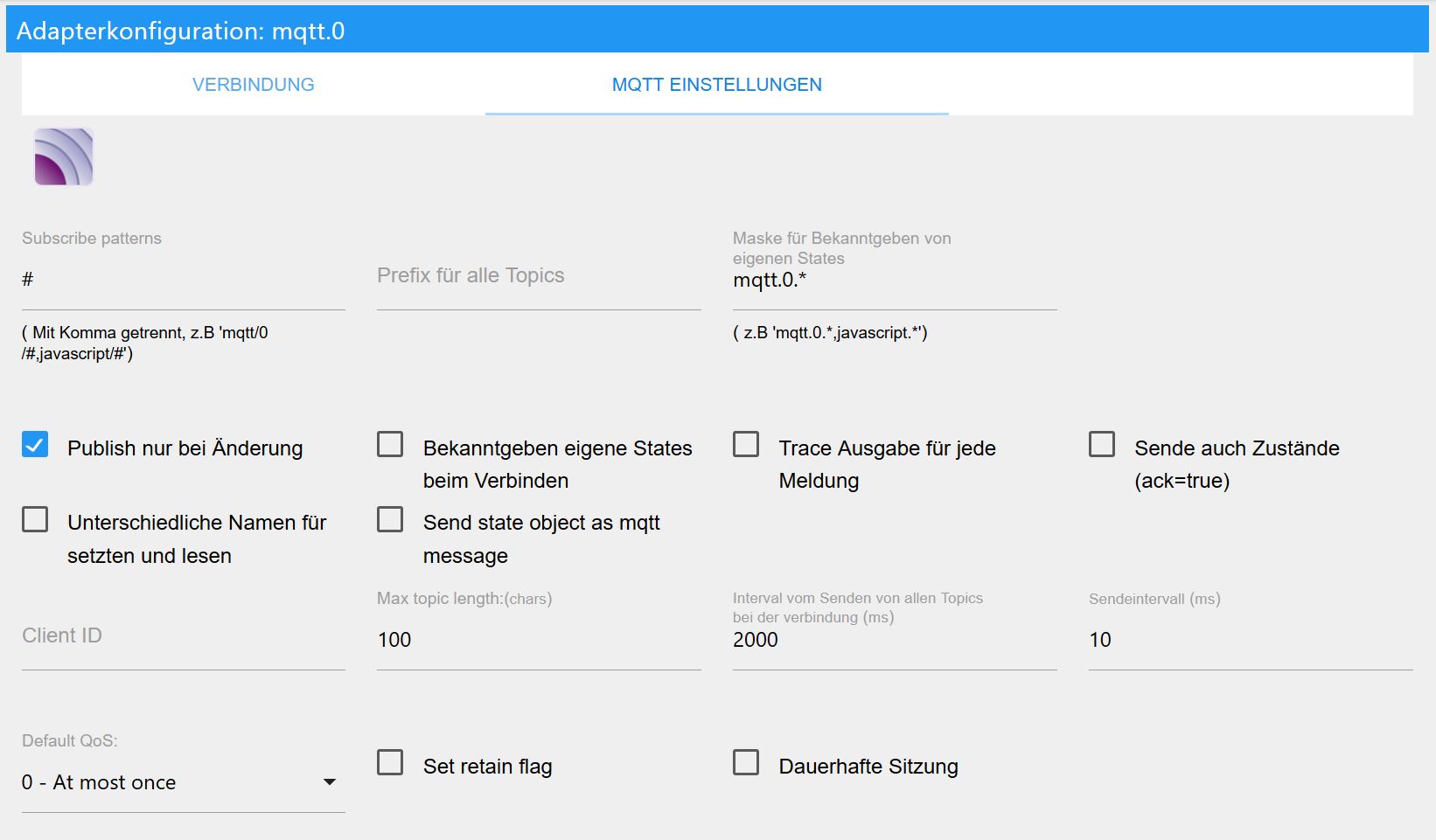The width and height of the screenshot is (1436, 840).
Task: Click the Sendeintervall (ms) field
Action: (x=1250, y=640)
